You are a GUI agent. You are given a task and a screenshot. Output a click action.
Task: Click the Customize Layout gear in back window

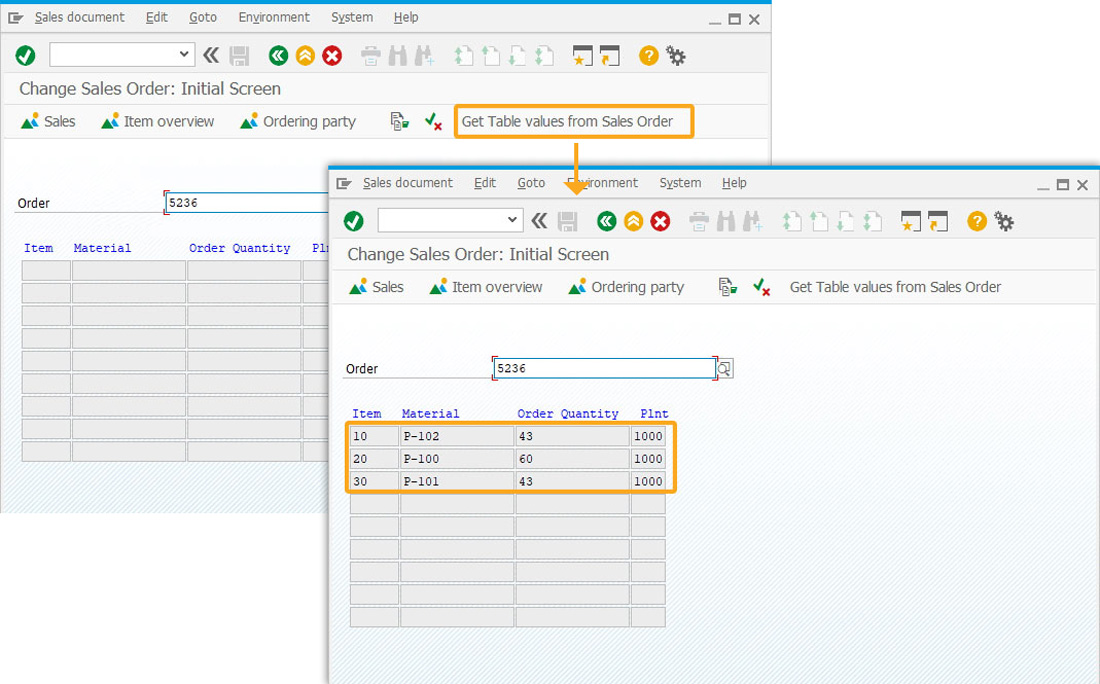point(676,56)
